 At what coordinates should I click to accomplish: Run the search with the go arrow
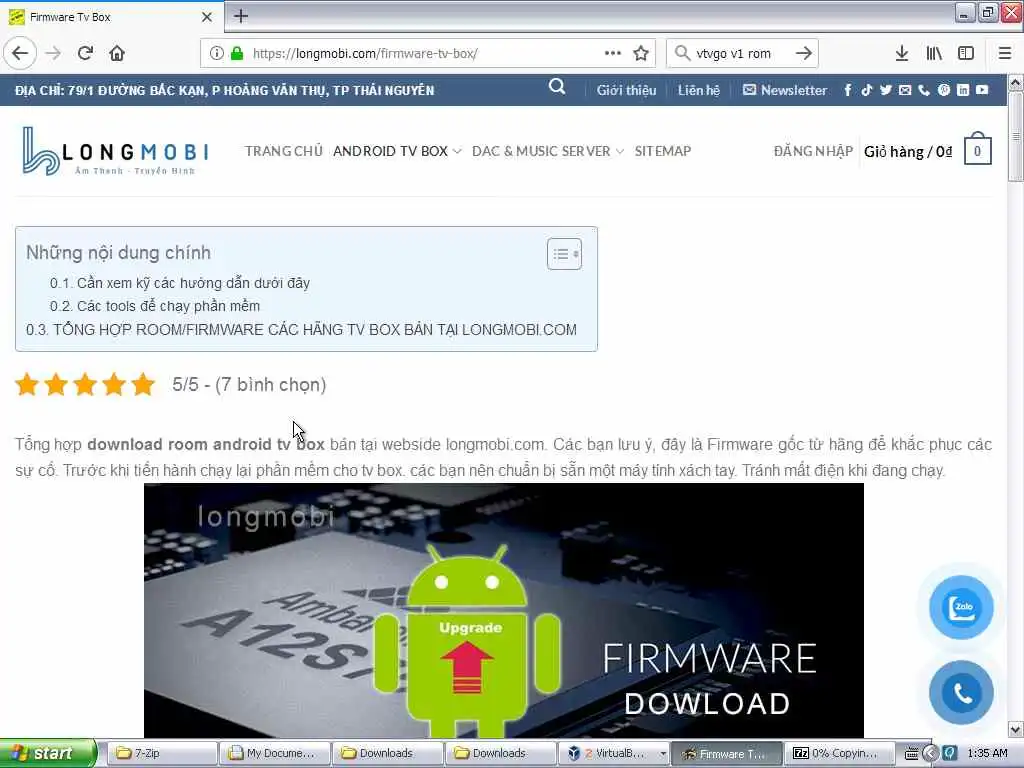pyautogui.click(x=804, y=53)
